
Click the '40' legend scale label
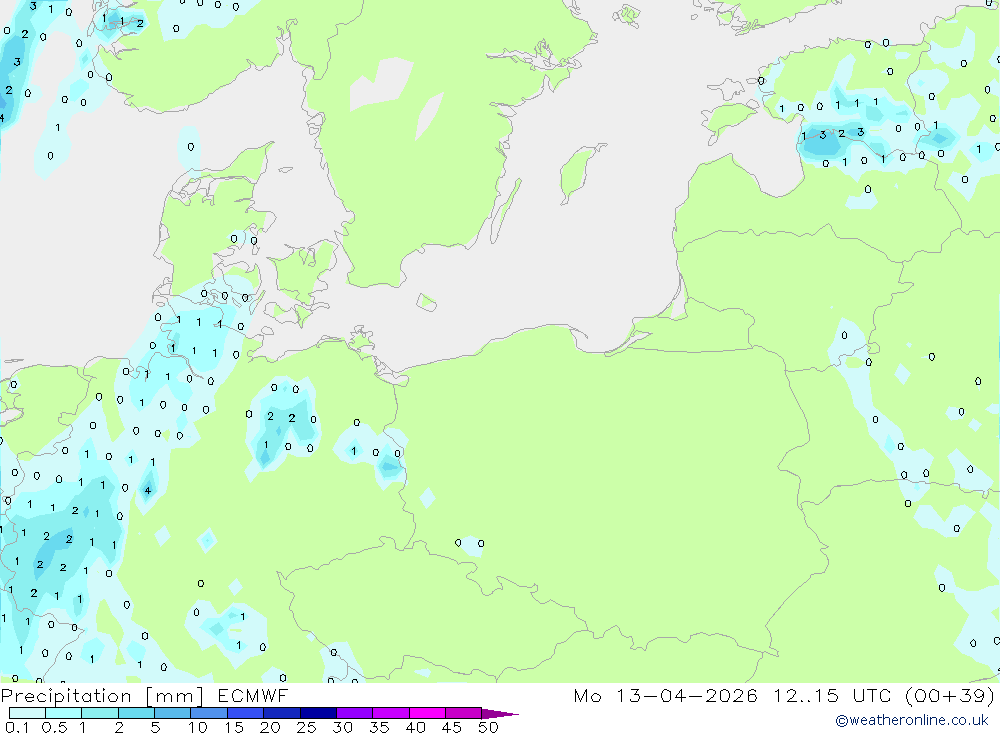(x=416, y=727)
